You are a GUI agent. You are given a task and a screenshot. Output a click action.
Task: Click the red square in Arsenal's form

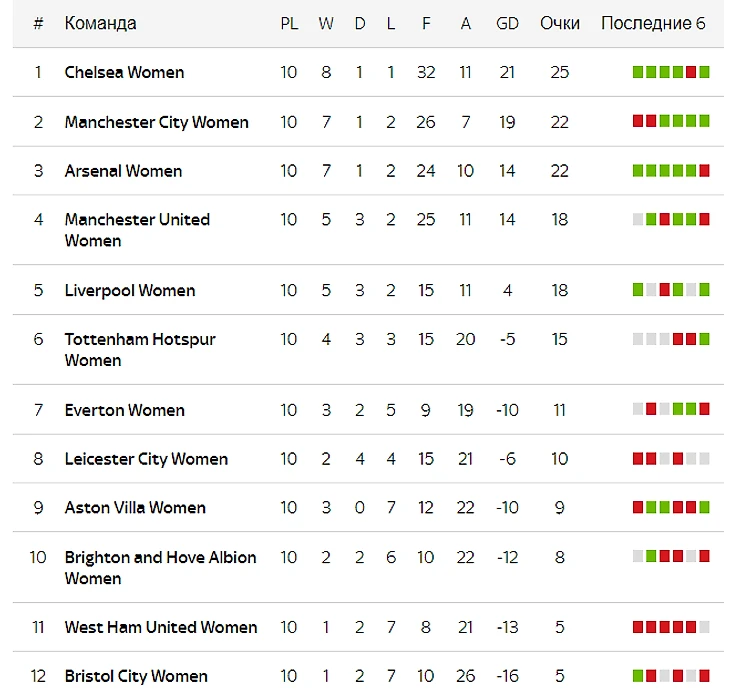point(704,171)
